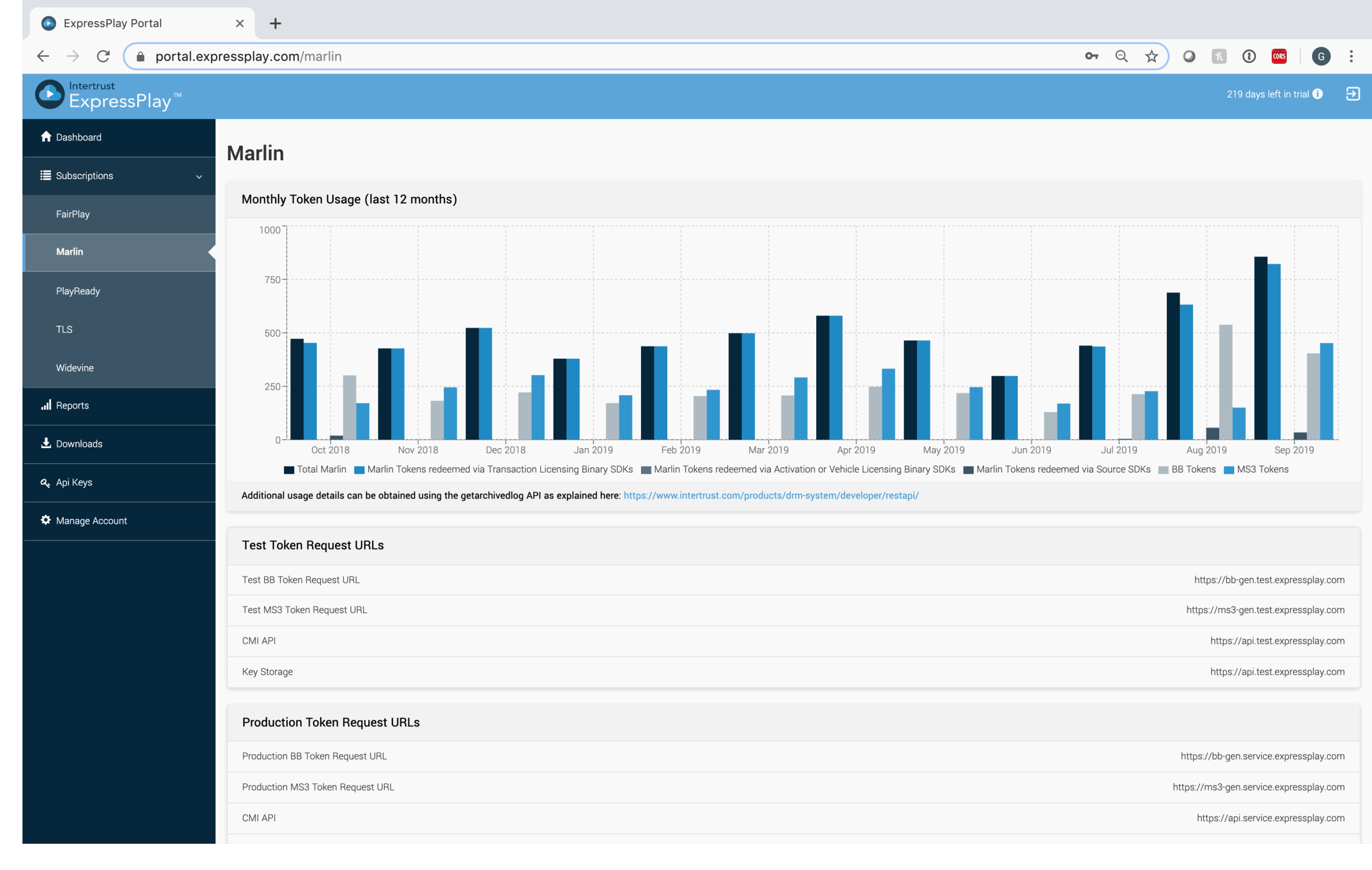
Task: Bookmark page with star icon
Action: pos(1152,56)
